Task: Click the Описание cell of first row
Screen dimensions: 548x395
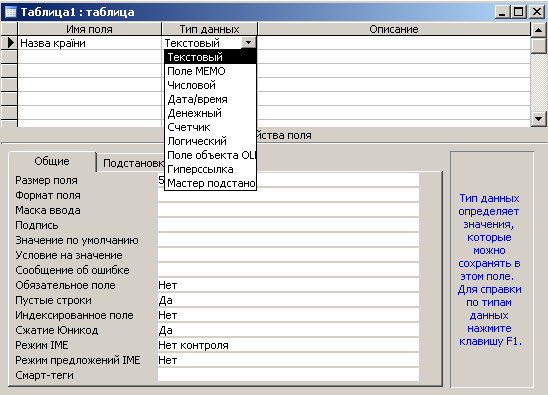Action: [394, 43]
